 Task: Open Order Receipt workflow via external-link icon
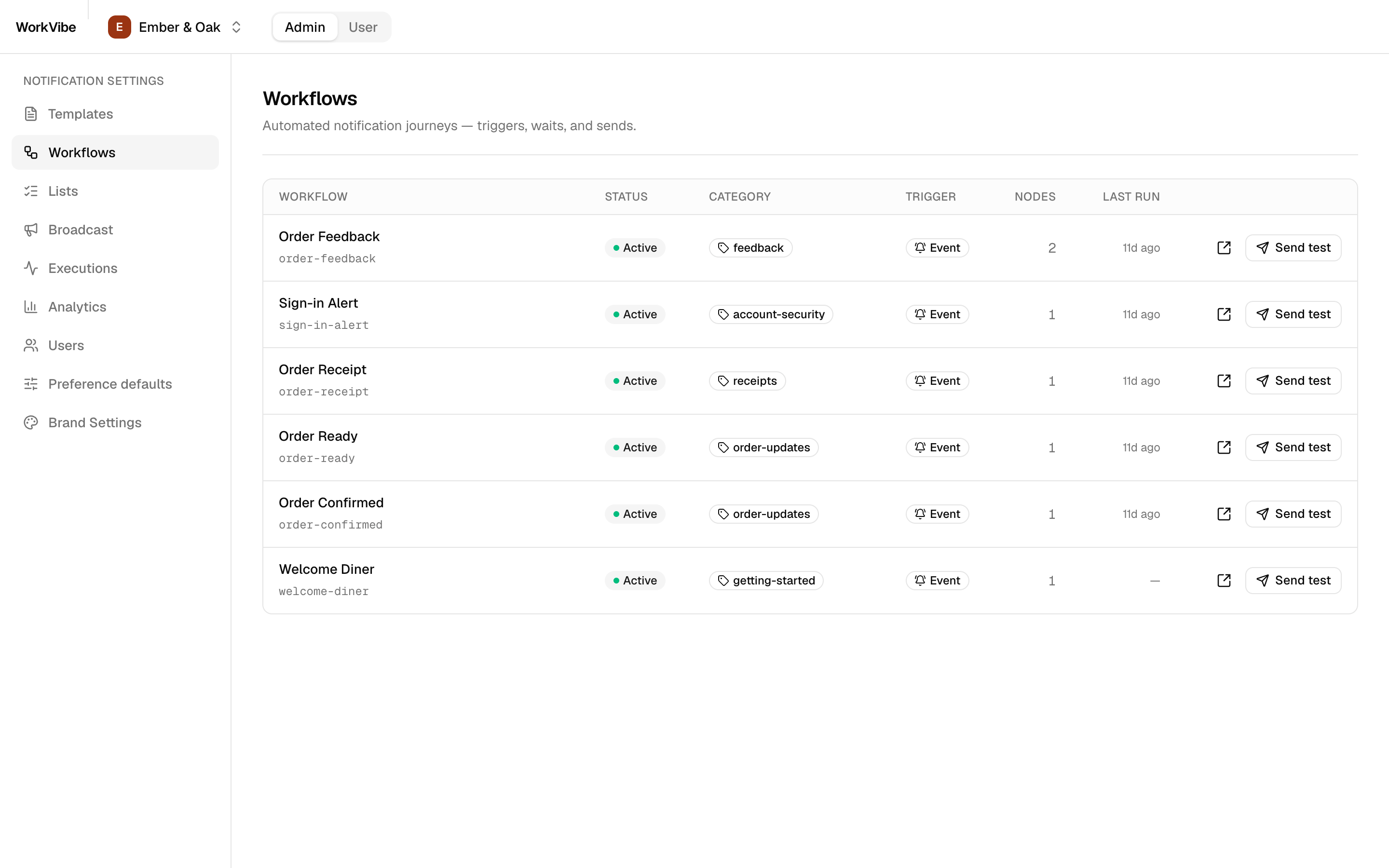1224,380
